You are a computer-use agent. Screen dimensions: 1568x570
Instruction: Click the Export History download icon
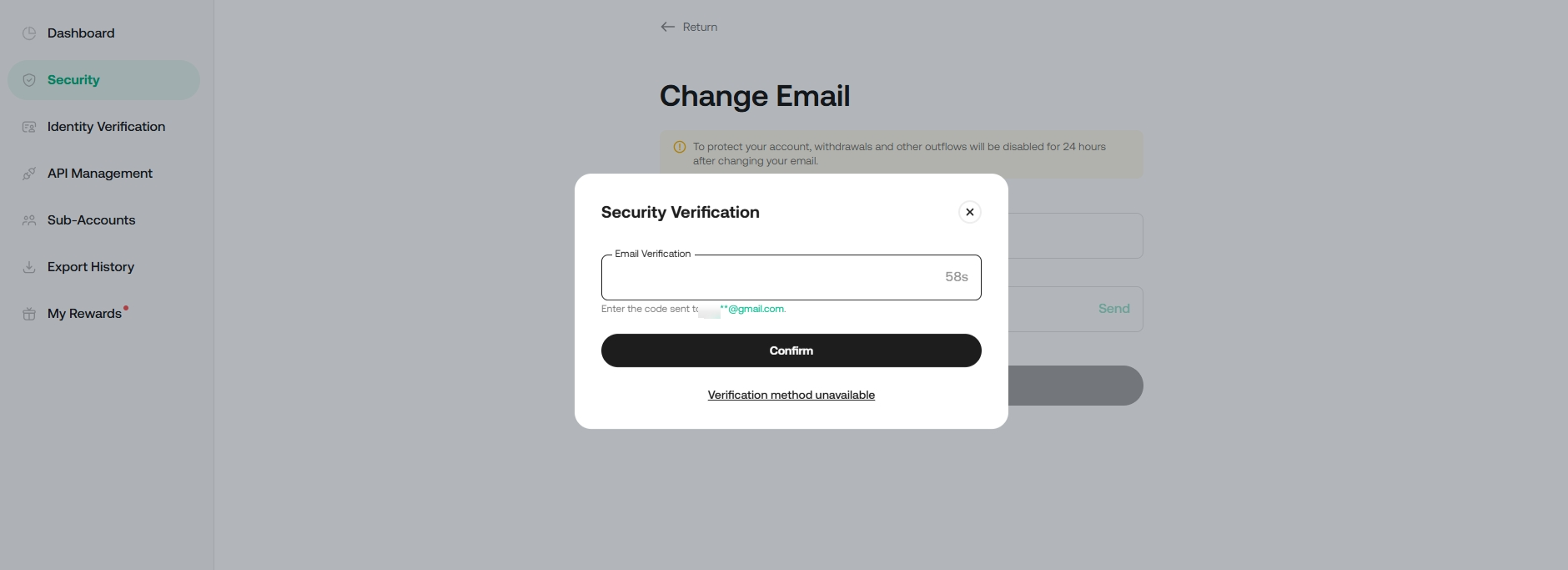tap(29, 267)
